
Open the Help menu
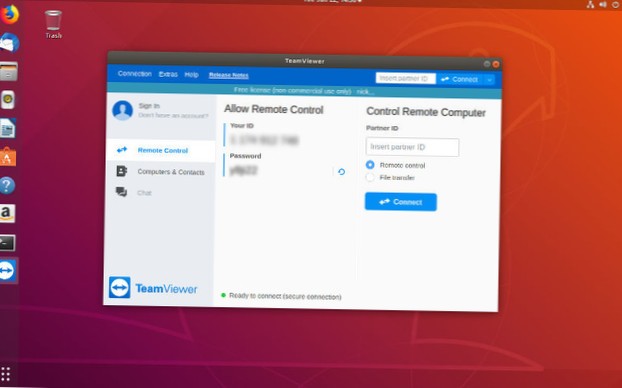click(x=192, y=75)
